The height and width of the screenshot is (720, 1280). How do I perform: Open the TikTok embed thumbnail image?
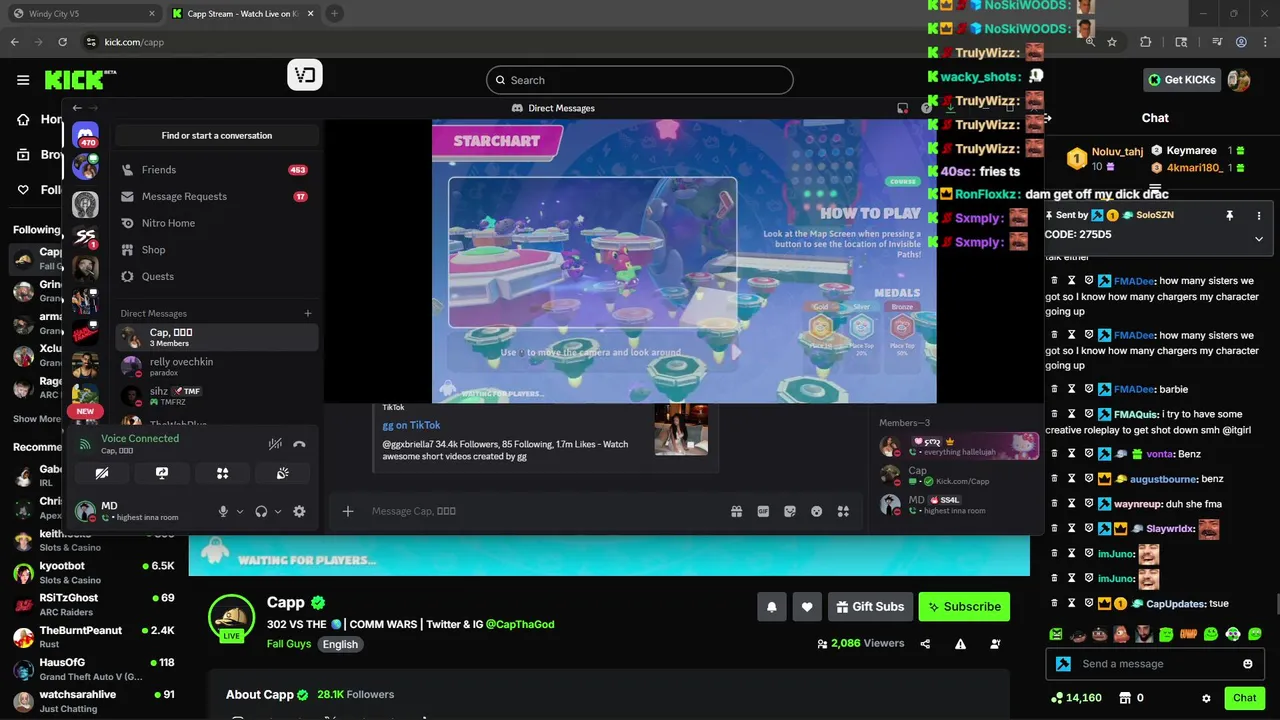(x=681, y=429)
